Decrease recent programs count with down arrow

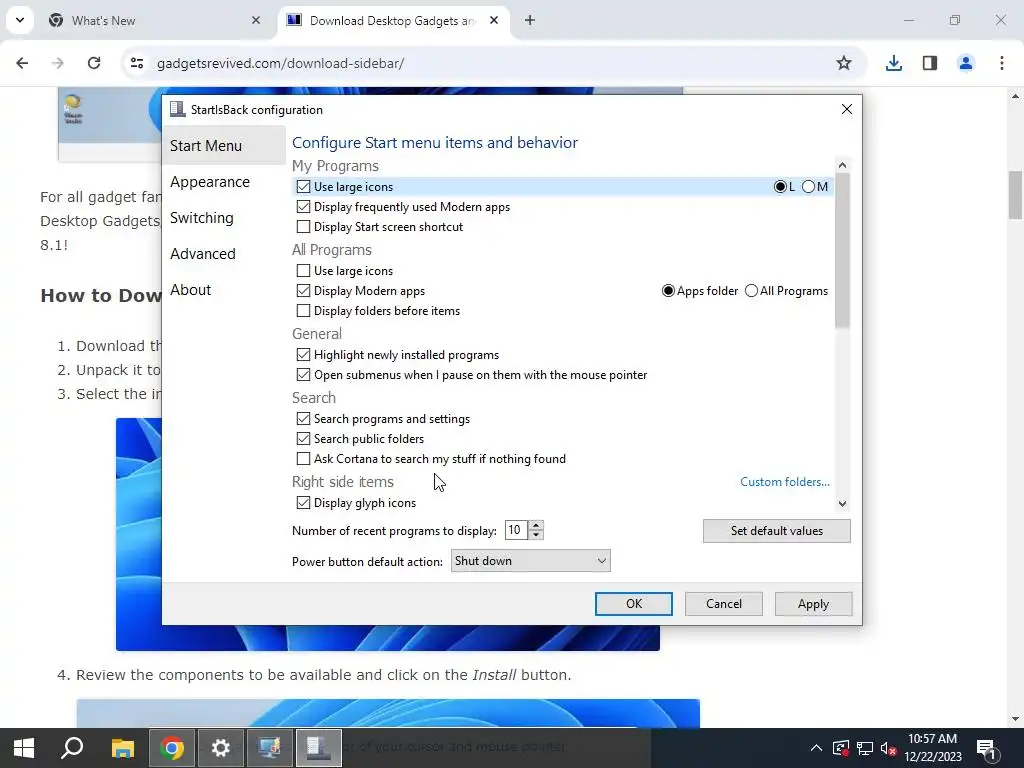(536, 535)
